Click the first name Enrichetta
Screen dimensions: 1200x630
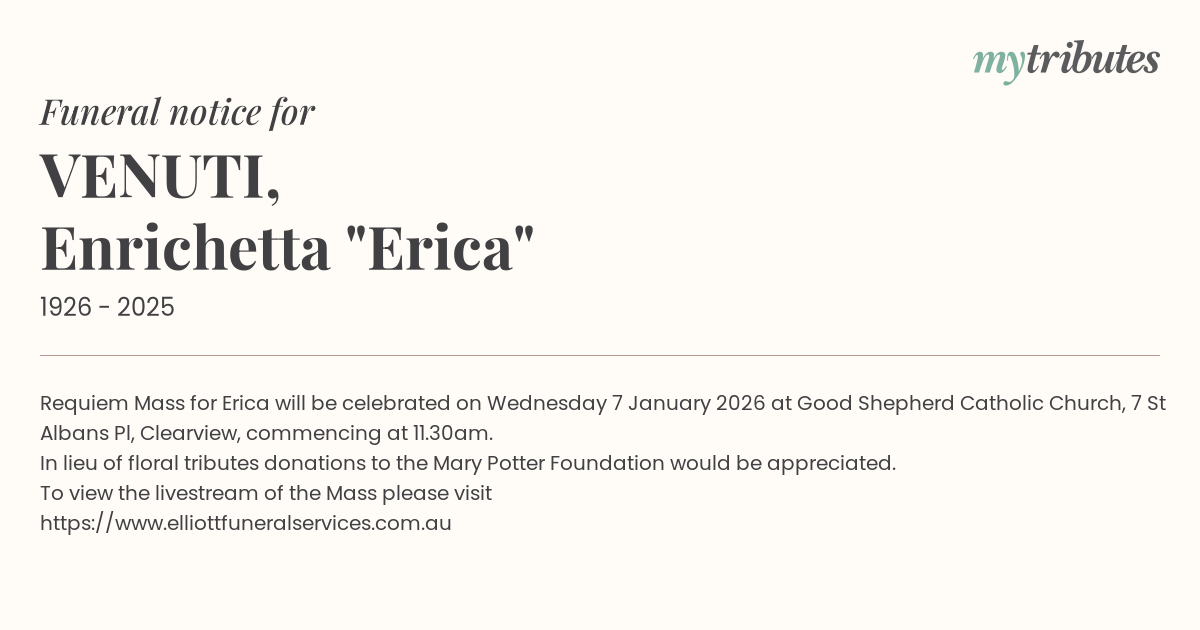[185, 249]
